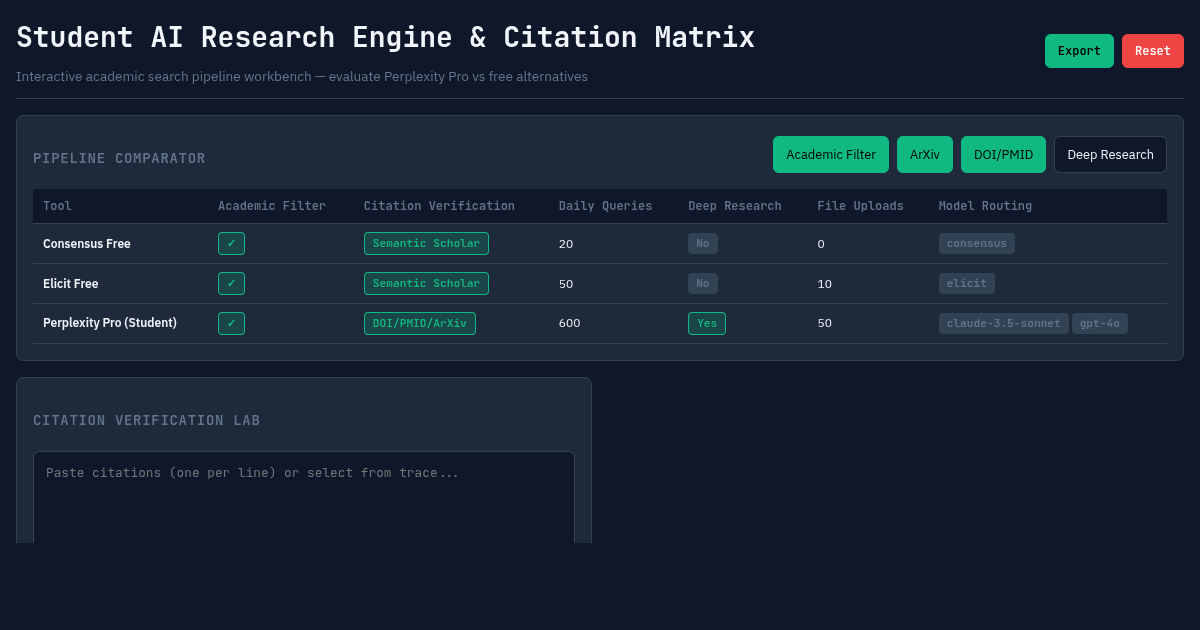Toggle the ArXiv filter chip

click(925, 155)
